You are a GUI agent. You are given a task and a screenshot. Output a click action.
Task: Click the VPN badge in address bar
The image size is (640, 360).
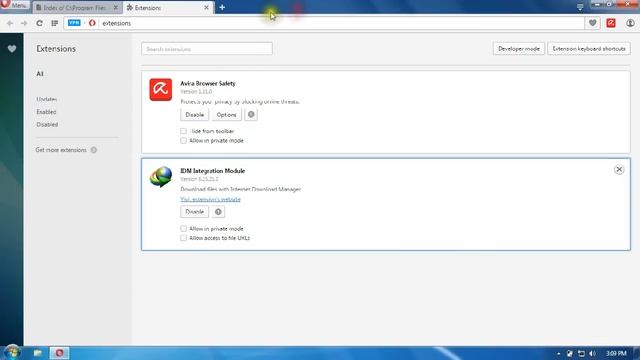click(x=74, y=23)
